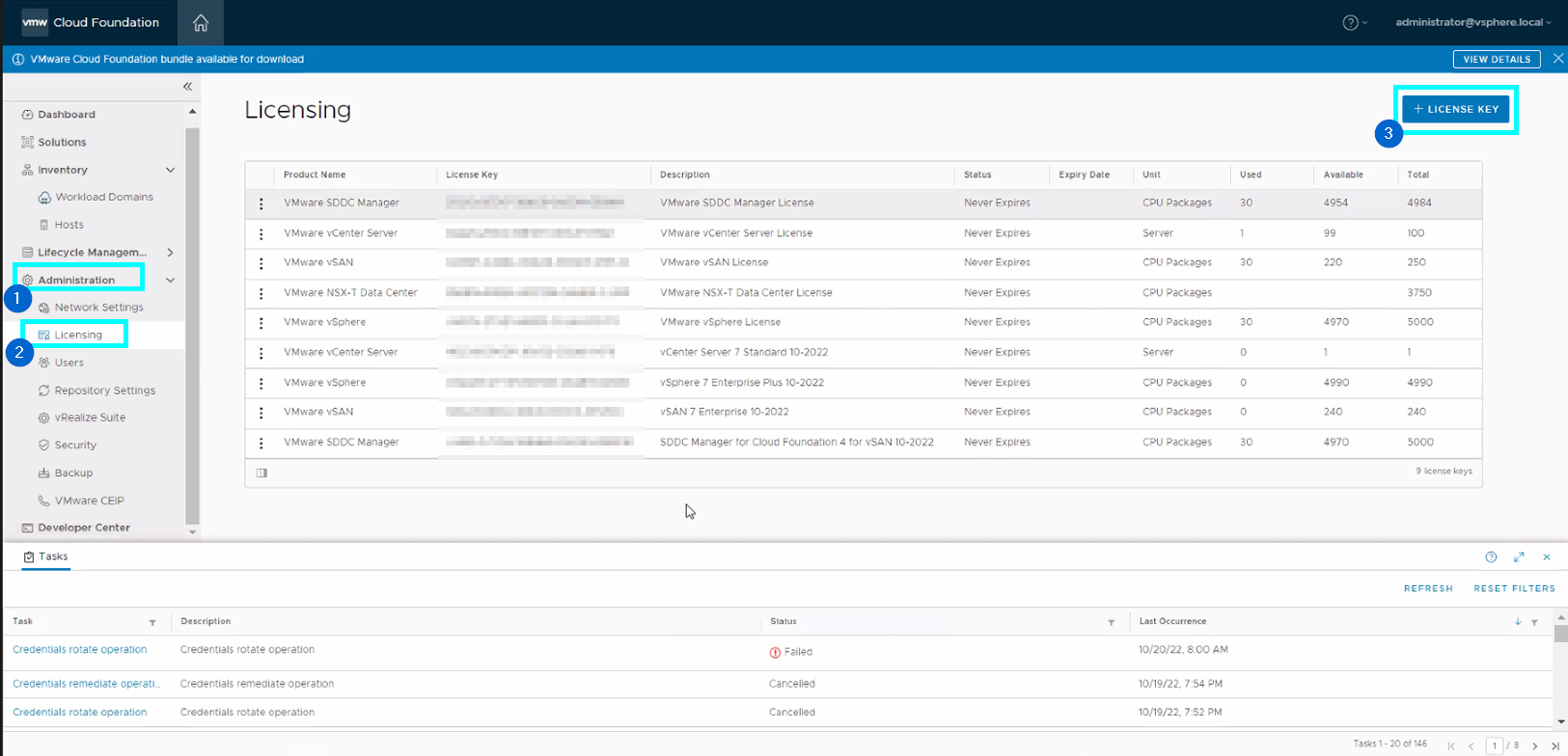Viewport: 1568px width, 756px height.
Task: Toggle column visibility icon below license table
Action: [261, 472]
